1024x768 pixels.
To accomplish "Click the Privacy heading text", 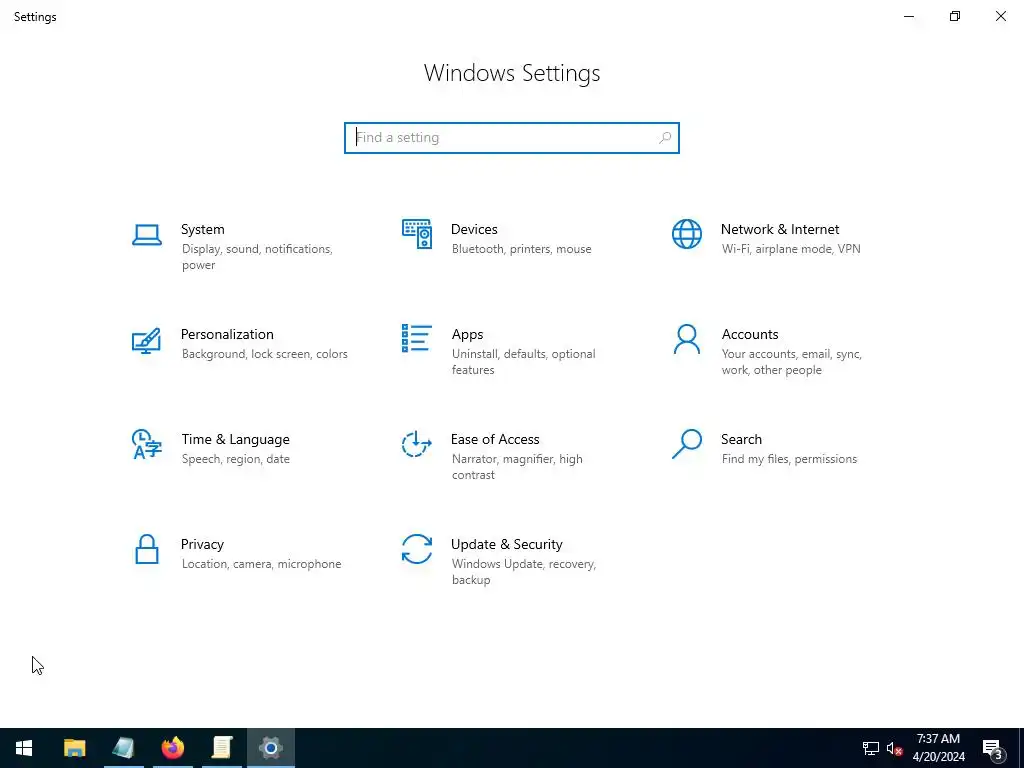I will (x=202, y=545).
